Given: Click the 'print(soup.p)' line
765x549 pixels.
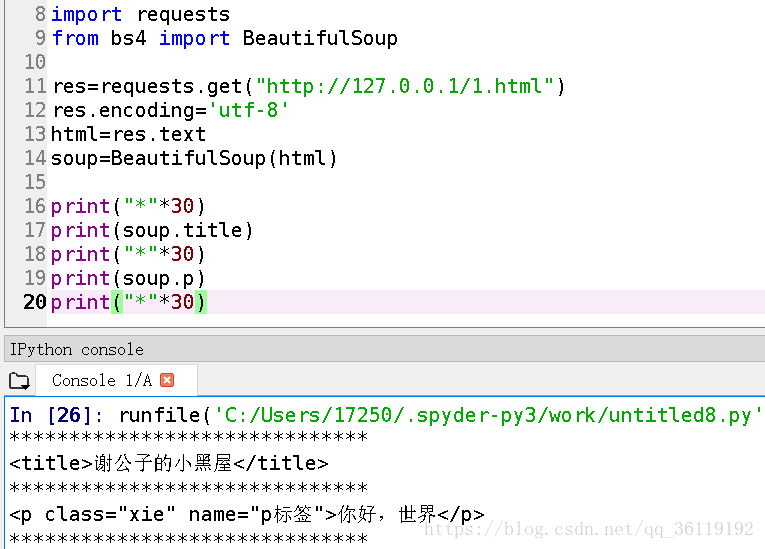Looking at the screenshot, I should (x=128, y=278).
